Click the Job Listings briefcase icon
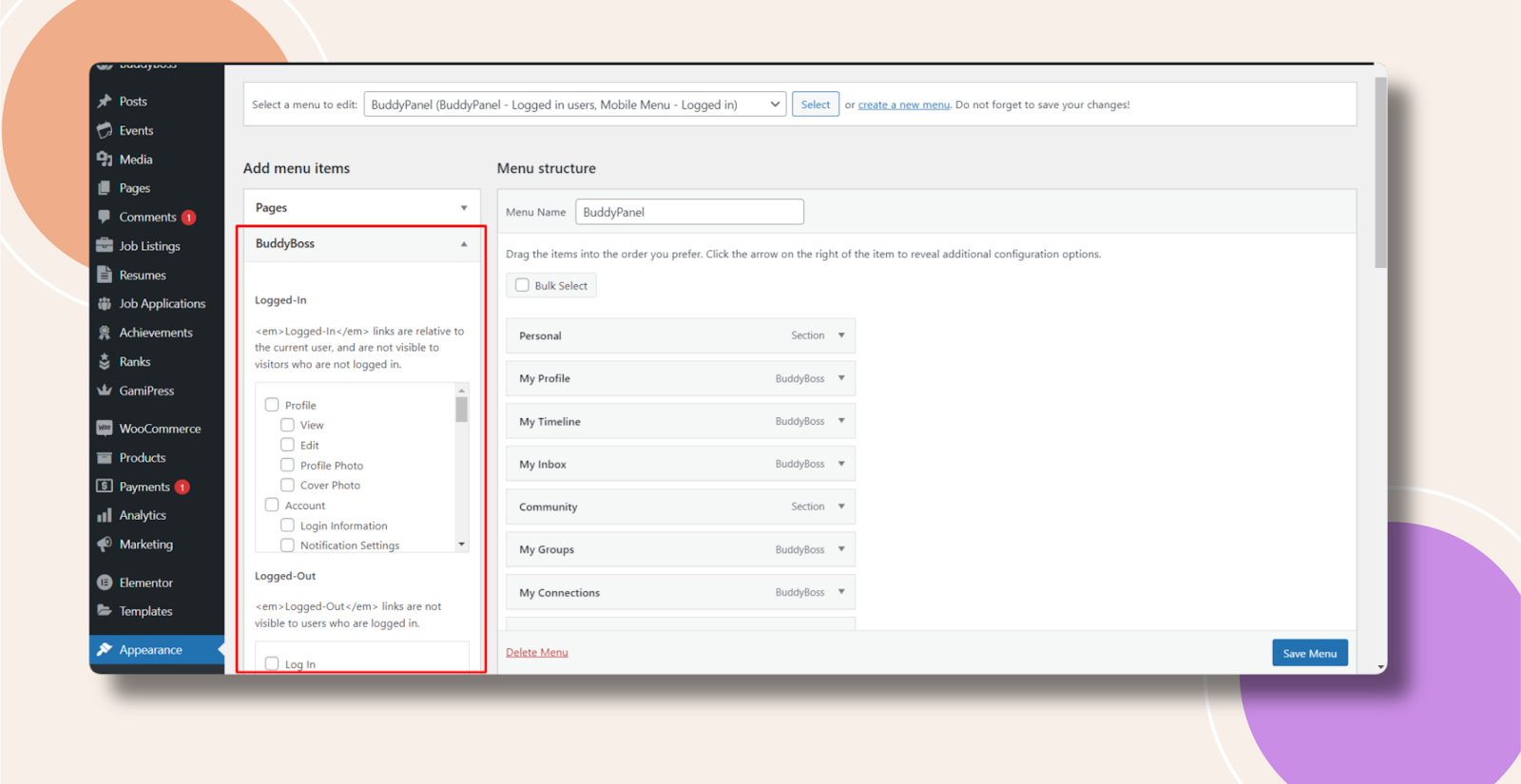This screenshot has height=784, width=1521. click(x=105, y=246)
